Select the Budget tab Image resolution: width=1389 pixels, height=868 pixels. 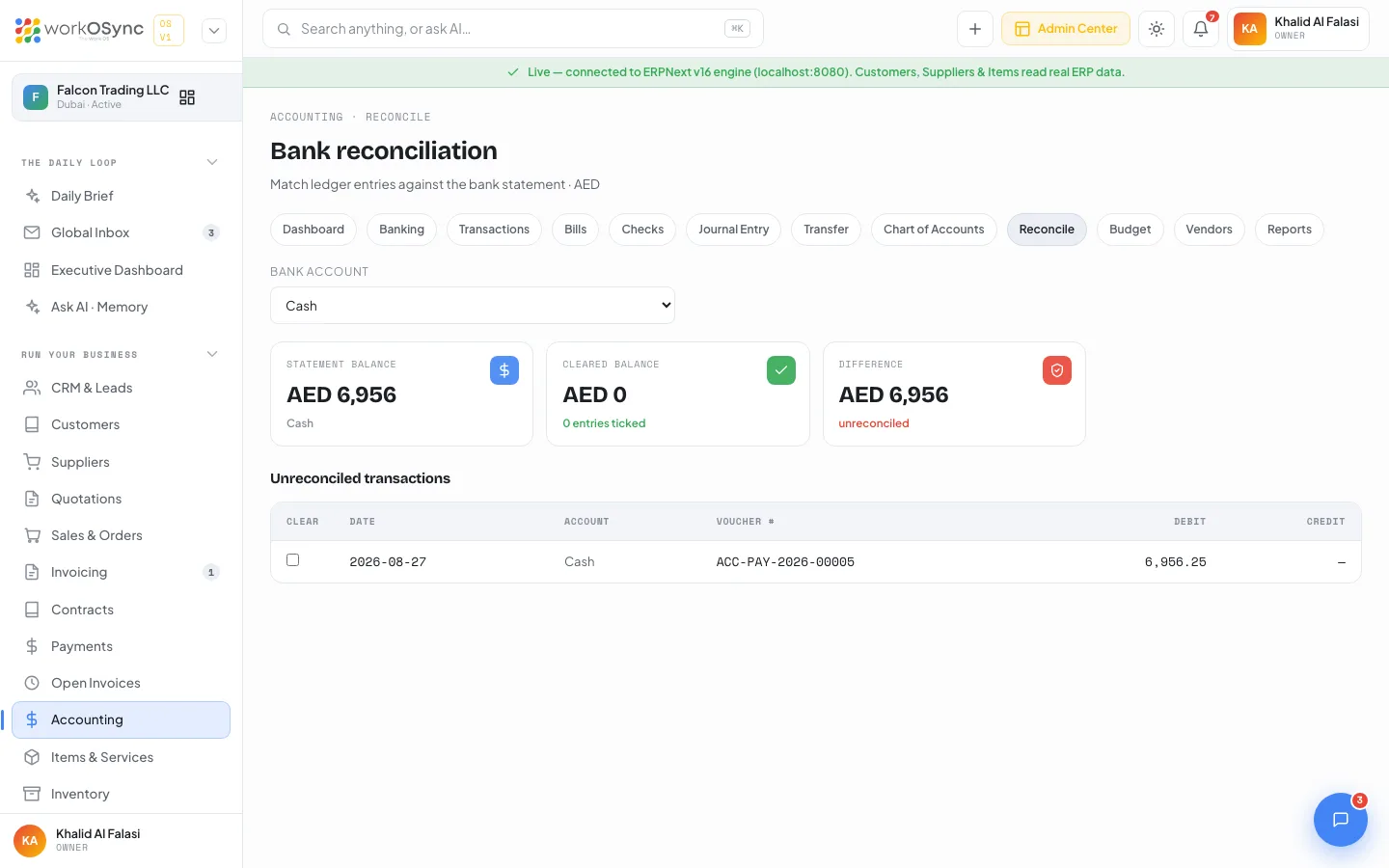(x=1130, y=230)
